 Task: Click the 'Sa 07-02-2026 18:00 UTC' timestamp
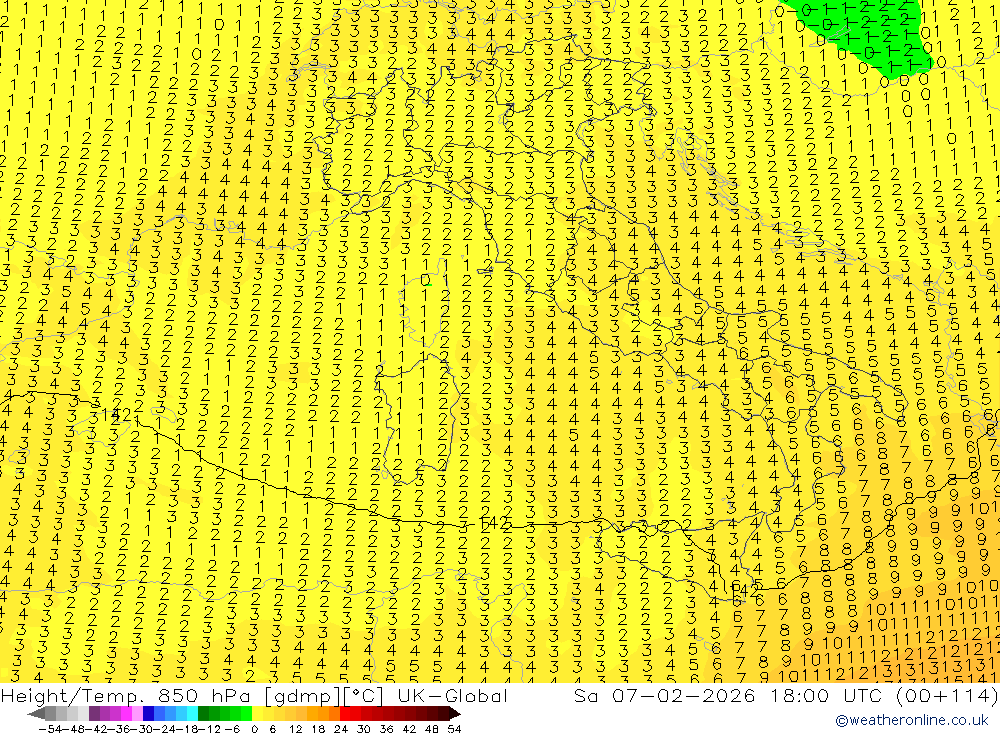pos(726,695)
